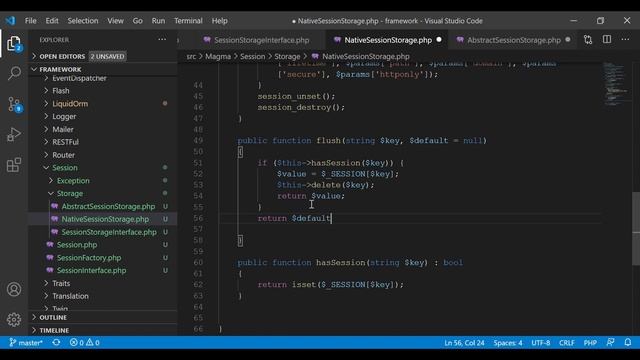
Task: Open the Source Control view
Action: click(14, 104)
